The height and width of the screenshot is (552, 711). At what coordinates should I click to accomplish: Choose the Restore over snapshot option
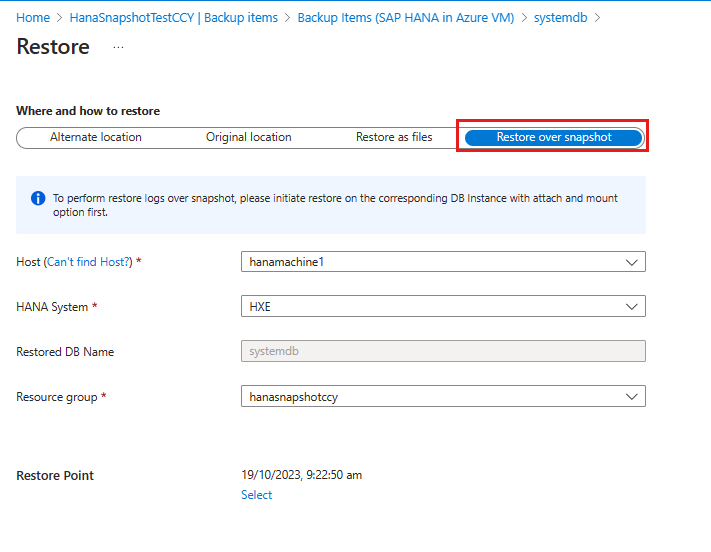tap(554, 137)
